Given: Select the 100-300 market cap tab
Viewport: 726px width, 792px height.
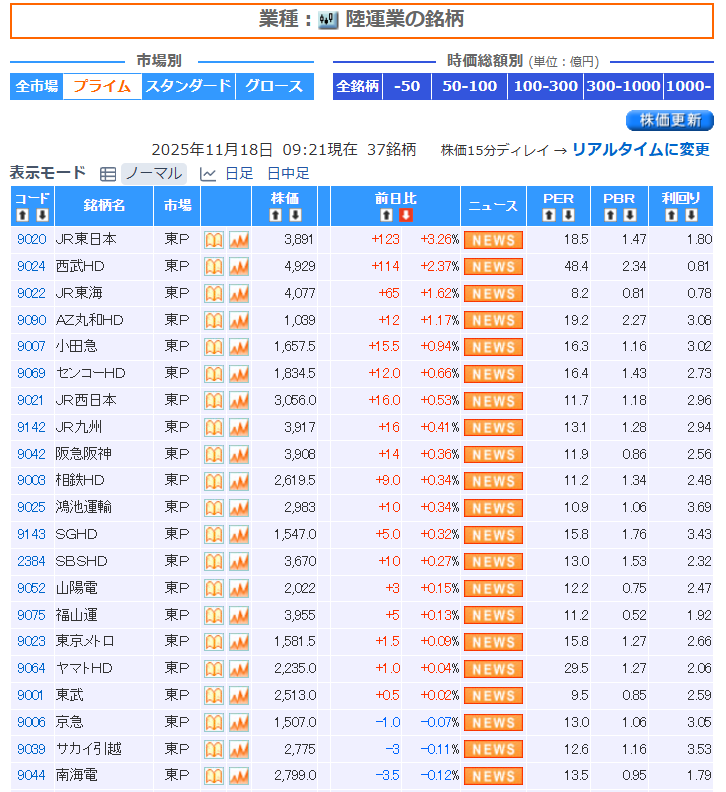Looking at the screenshot, I should [x=545, y=87].
